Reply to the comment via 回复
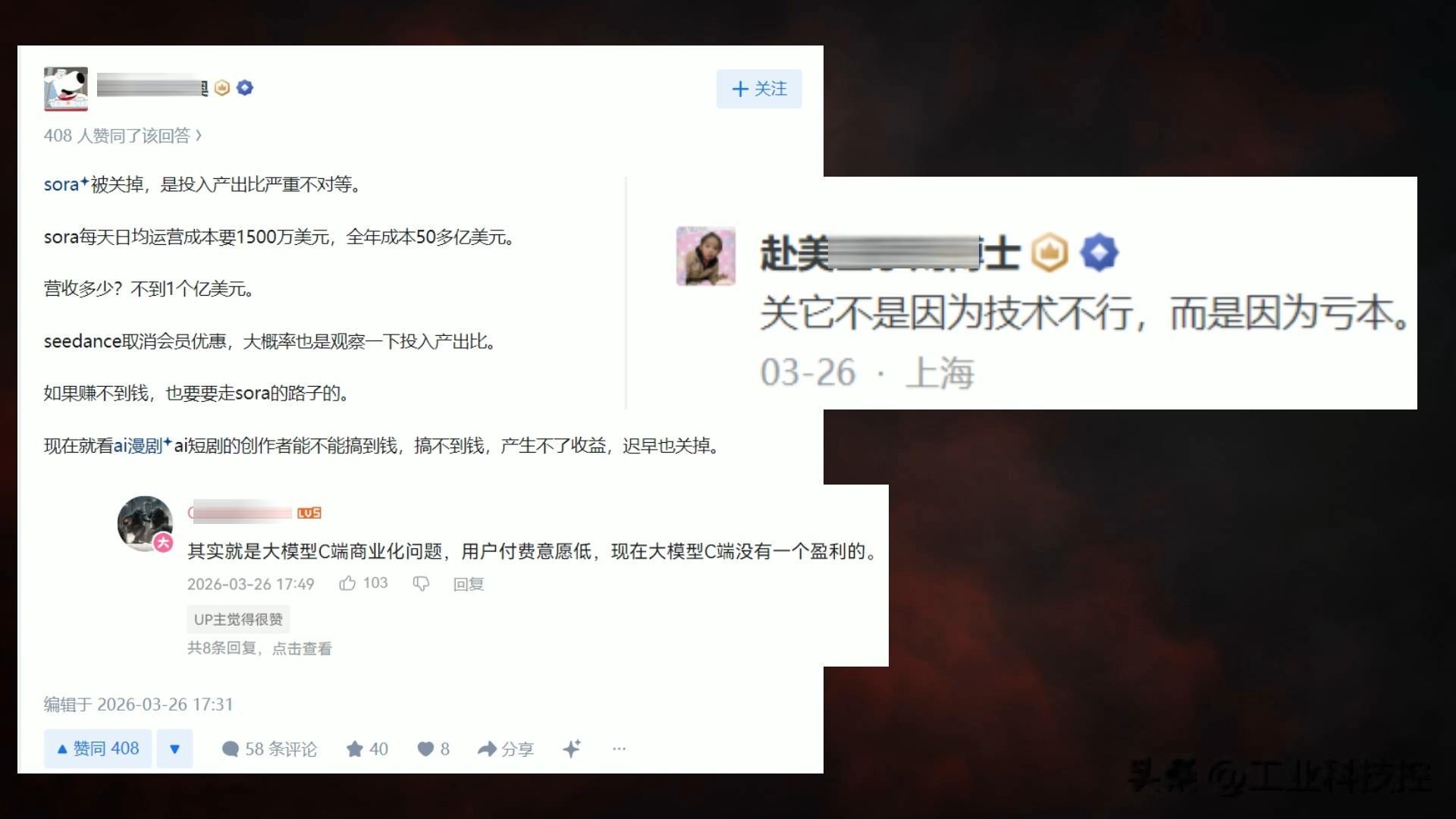1456x819 pixels. click(468, 584)
